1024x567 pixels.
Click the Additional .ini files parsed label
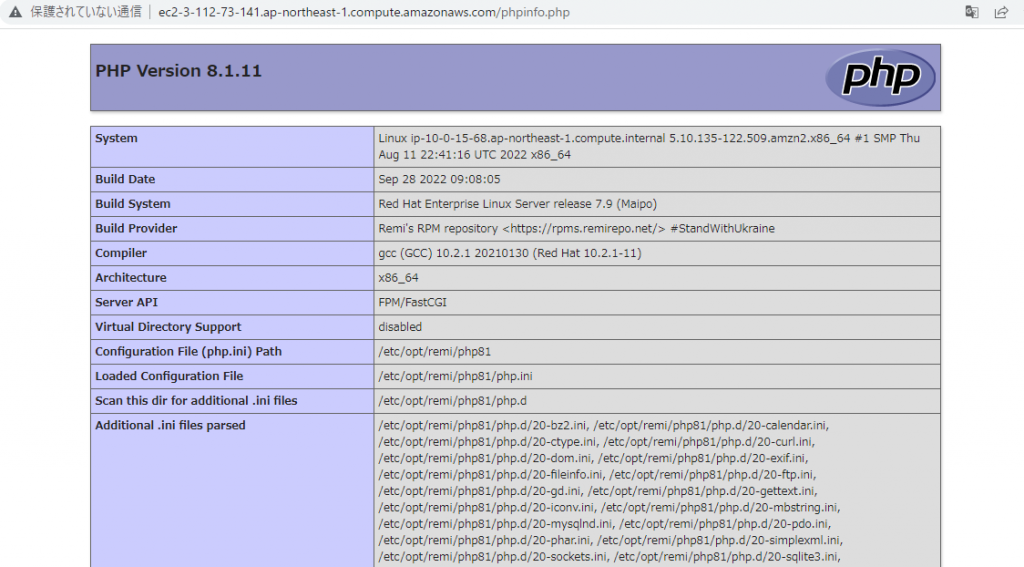tap(170, 425)
